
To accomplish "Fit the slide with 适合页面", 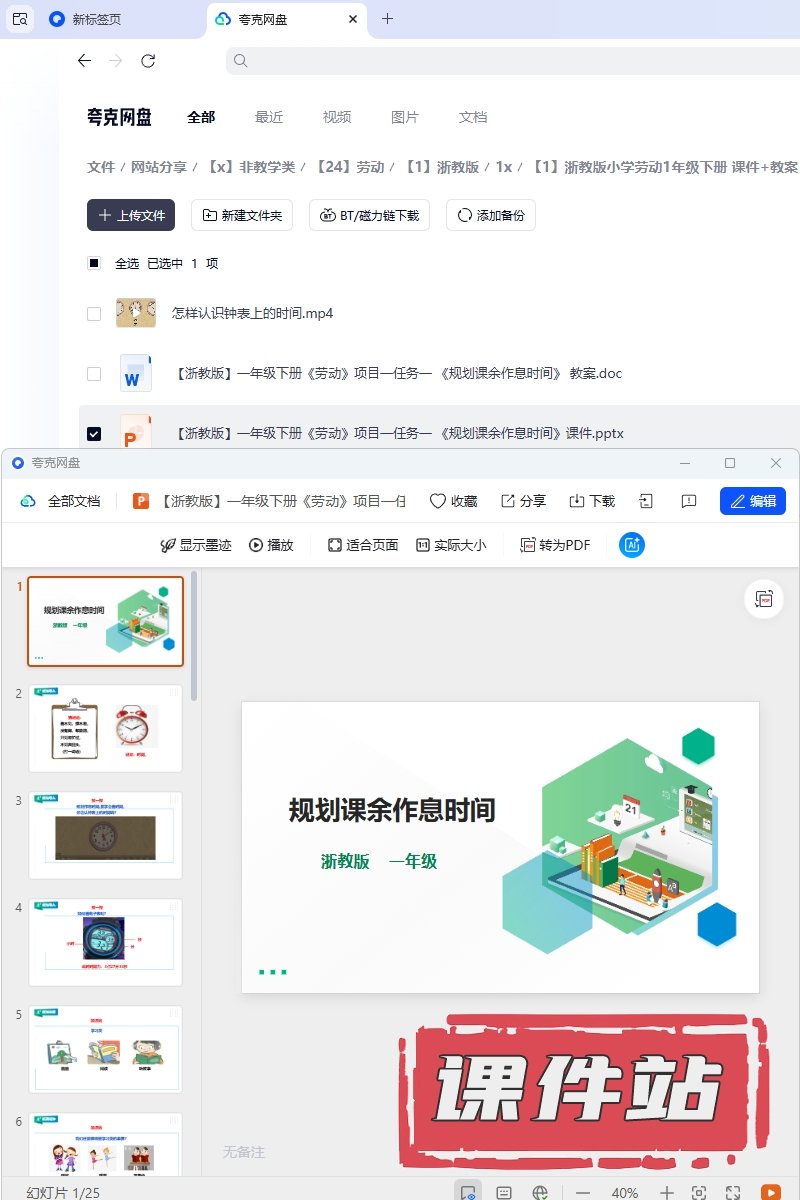I will click(363, 545).
